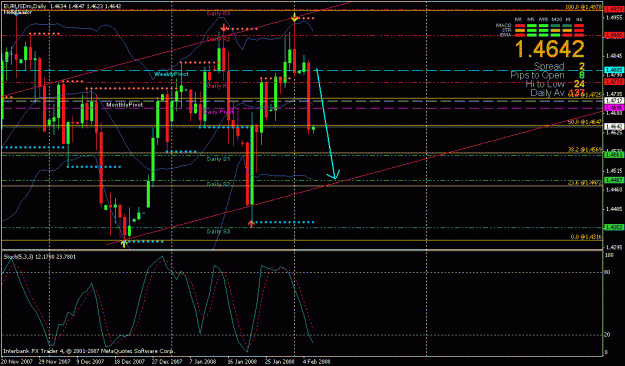Click the red MACD indicator block for H4
The height and width of the screenshot is (366, 625).
(x=579, y=26)
